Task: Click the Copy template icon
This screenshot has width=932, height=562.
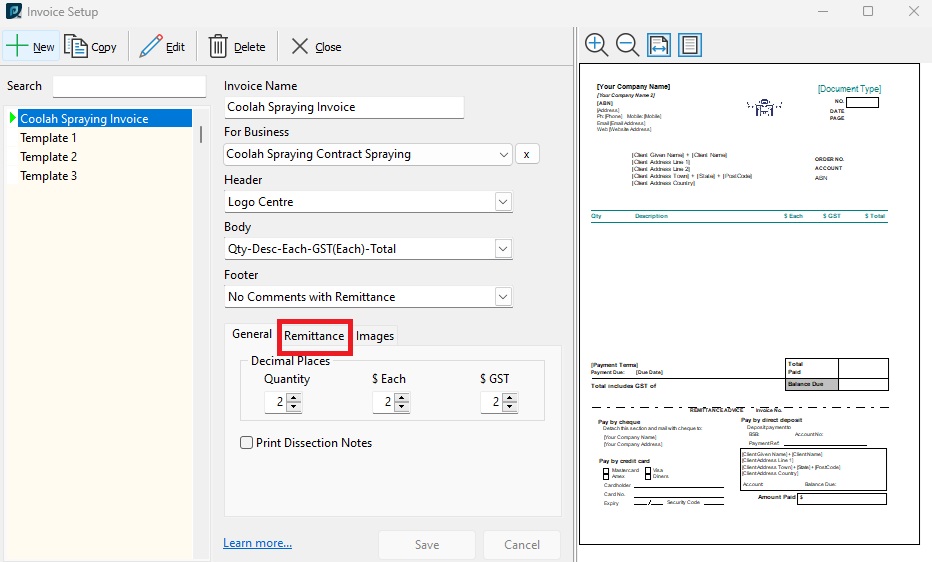Action: click(76, 46)
